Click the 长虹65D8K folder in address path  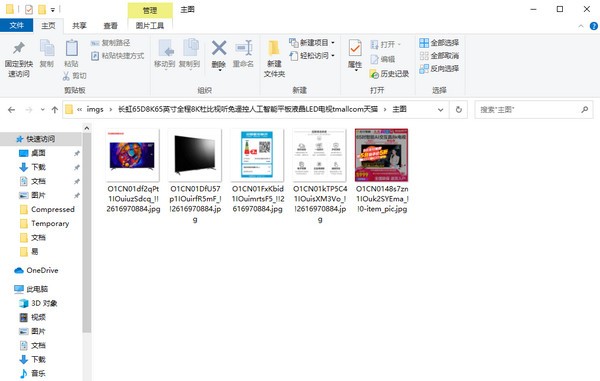(248, 109)
